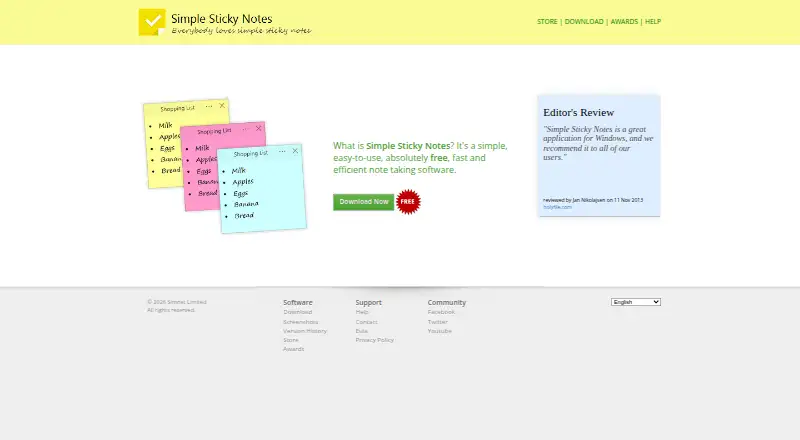Viewport: 800px width, 440px height.
Task: Click the 'Everybody loves simple sticky notes' tagline
Action: click(241, 31)
